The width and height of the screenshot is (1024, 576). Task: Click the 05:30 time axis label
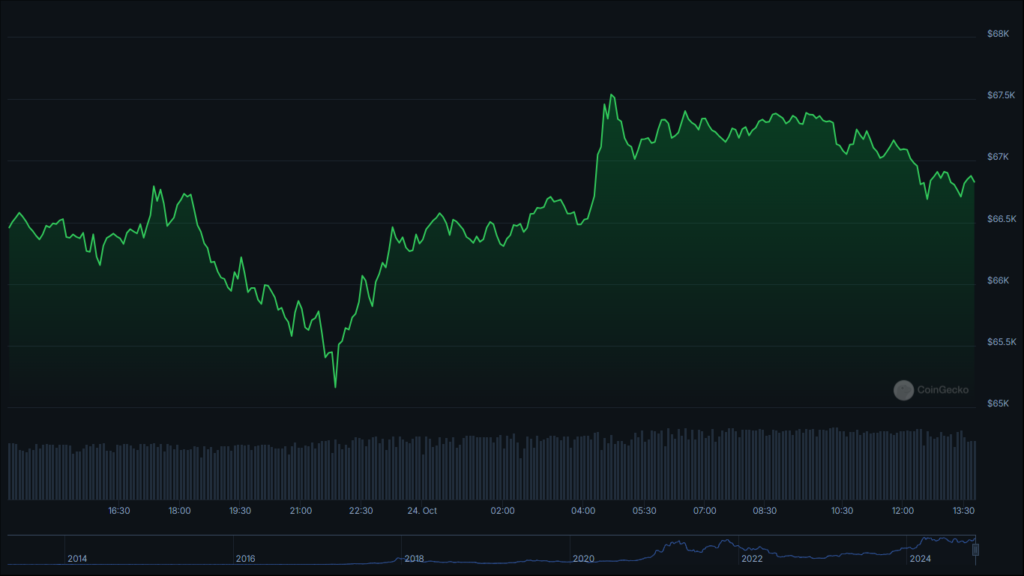(644, 511)
